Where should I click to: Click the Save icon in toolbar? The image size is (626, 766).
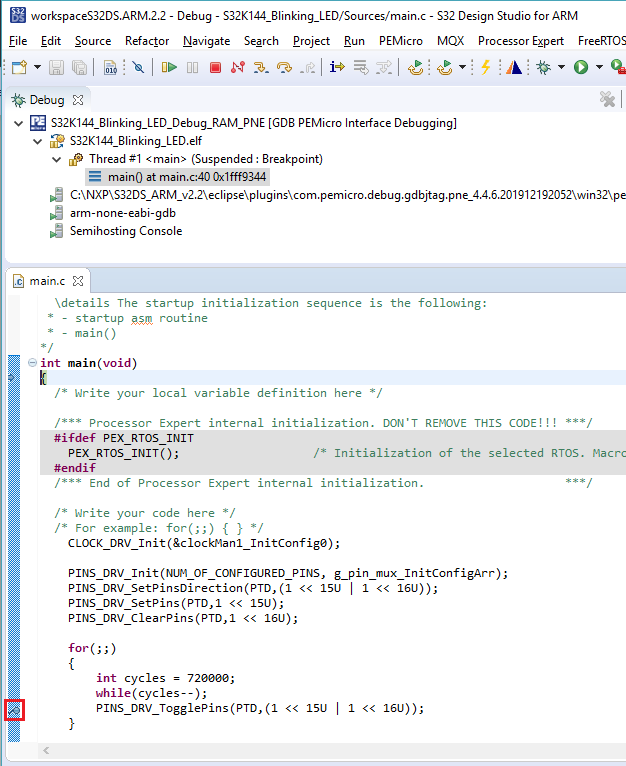[x=56, y=67]
